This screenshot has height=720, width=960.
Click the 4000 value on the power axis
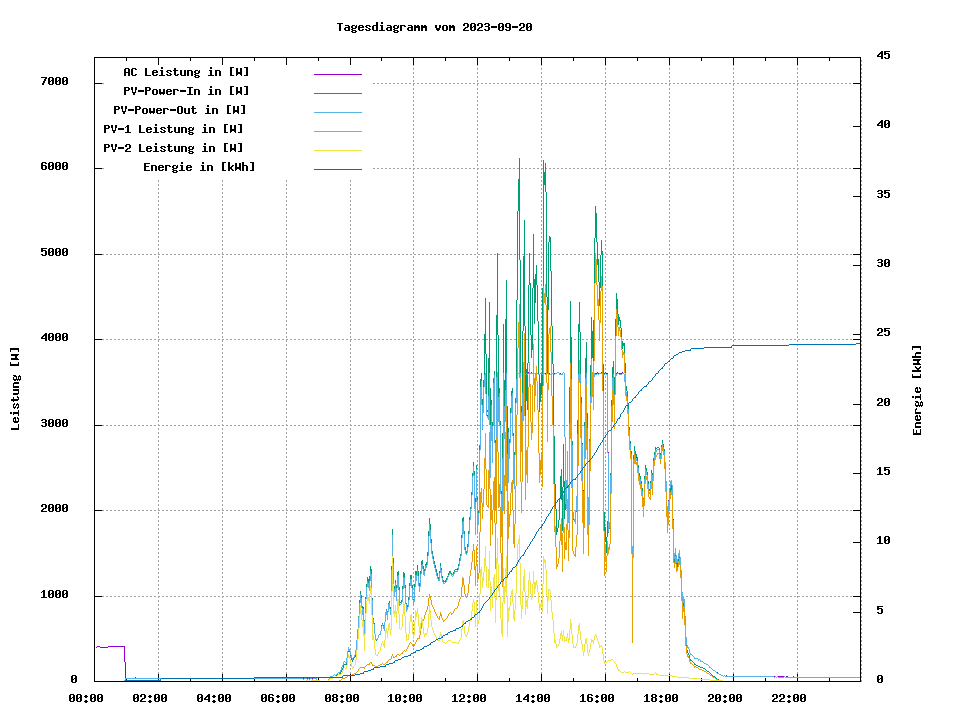click(54, 338)
